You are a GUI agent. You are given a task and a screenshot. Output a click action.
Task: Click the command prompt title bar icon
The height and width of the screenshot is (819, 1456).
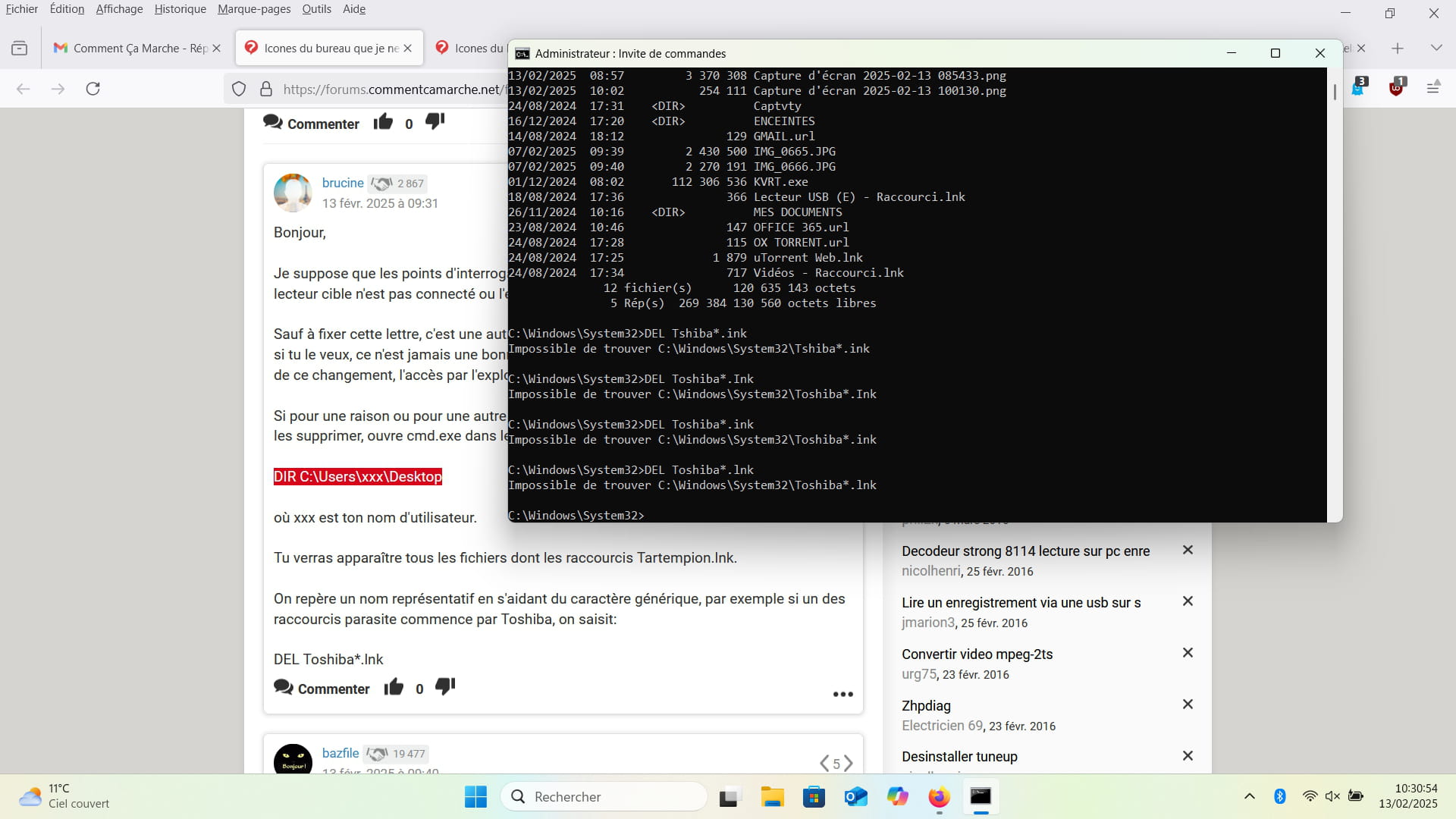[522, 54]
